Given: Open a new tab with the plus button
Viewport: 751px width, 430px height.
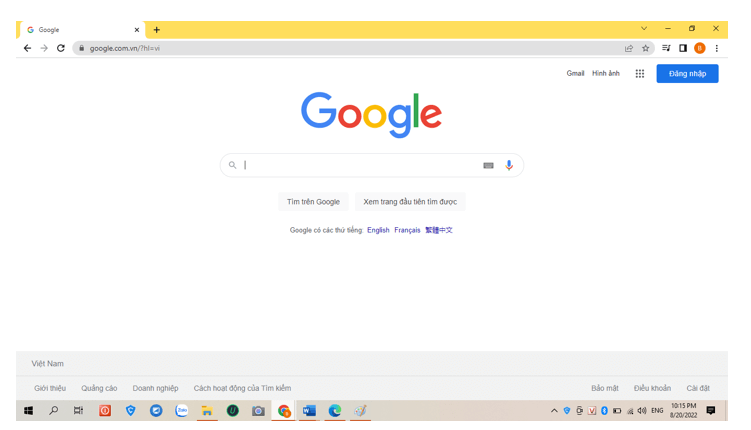Looking at the screenshot, I should (157, 30).
